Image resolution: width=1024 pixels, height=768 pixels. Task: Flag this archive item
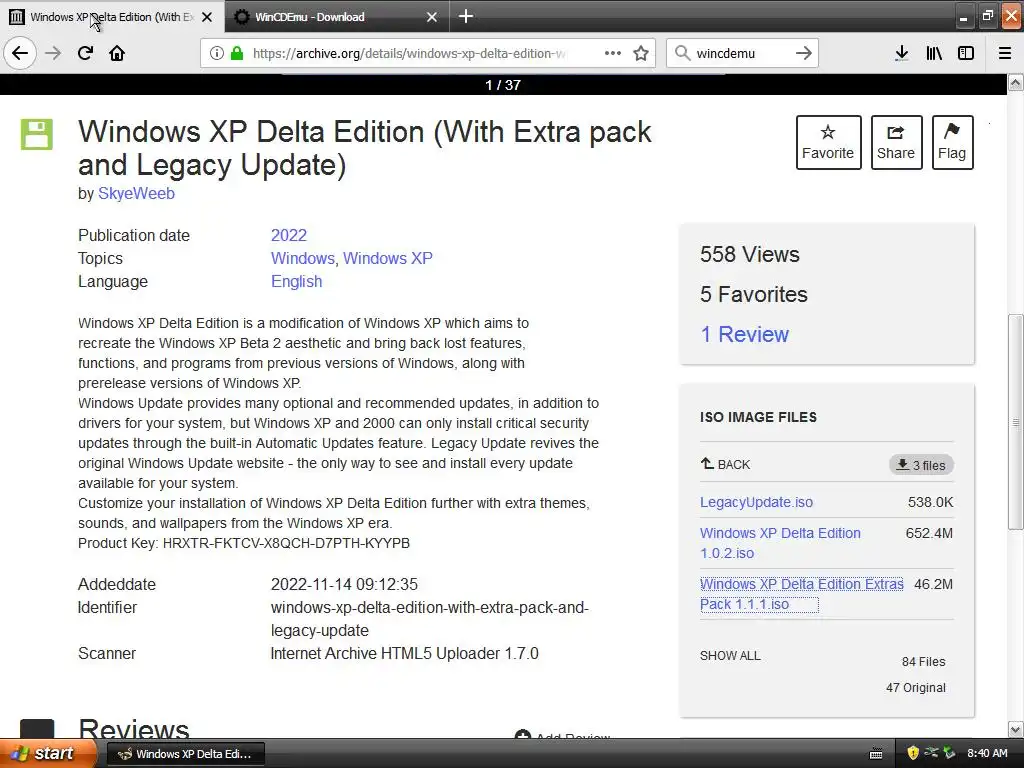pyautogui.click(x=952, y=142)
